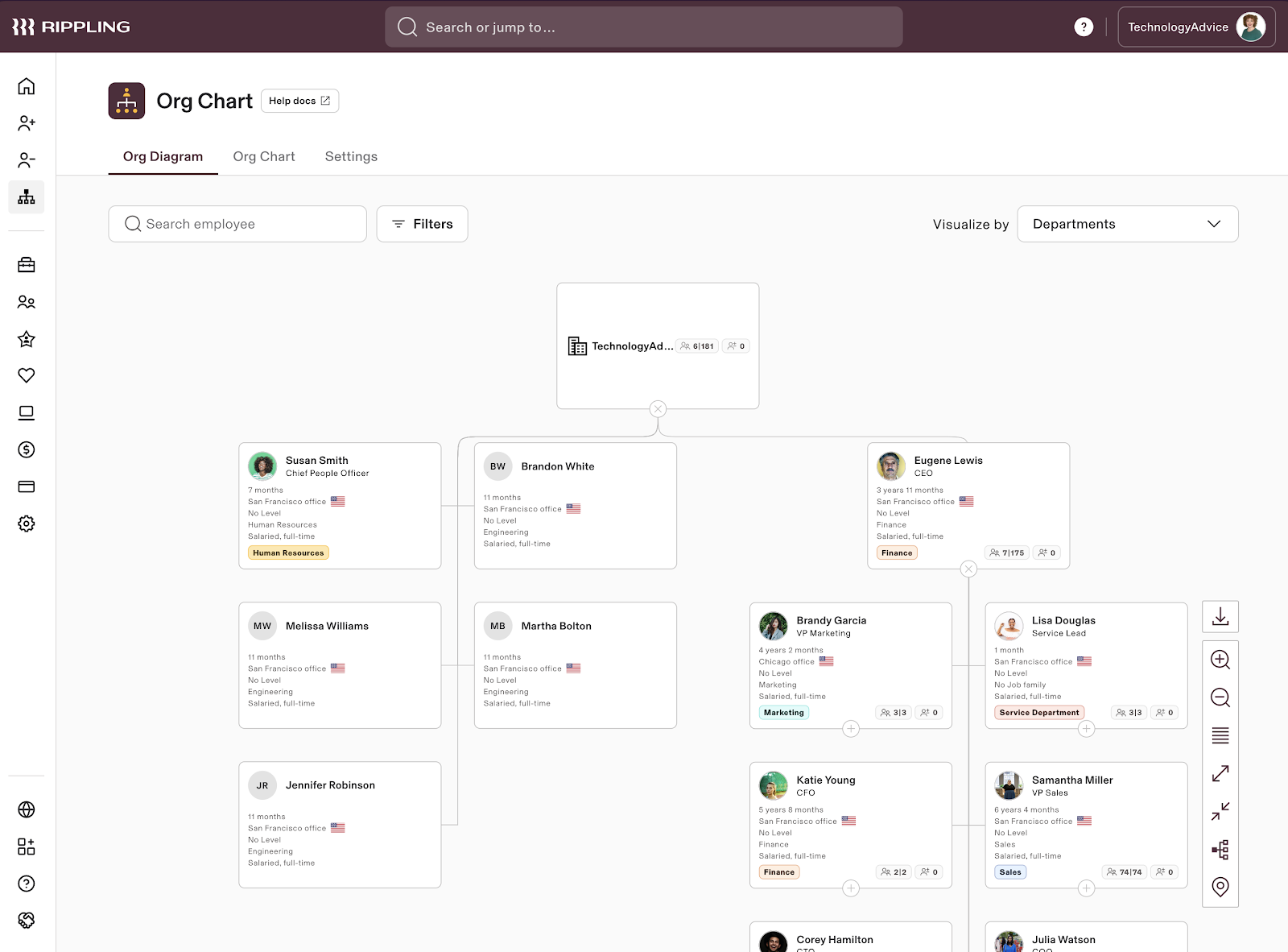
Task: Click the sidebar help circle icon
Action: coord(27,884)
